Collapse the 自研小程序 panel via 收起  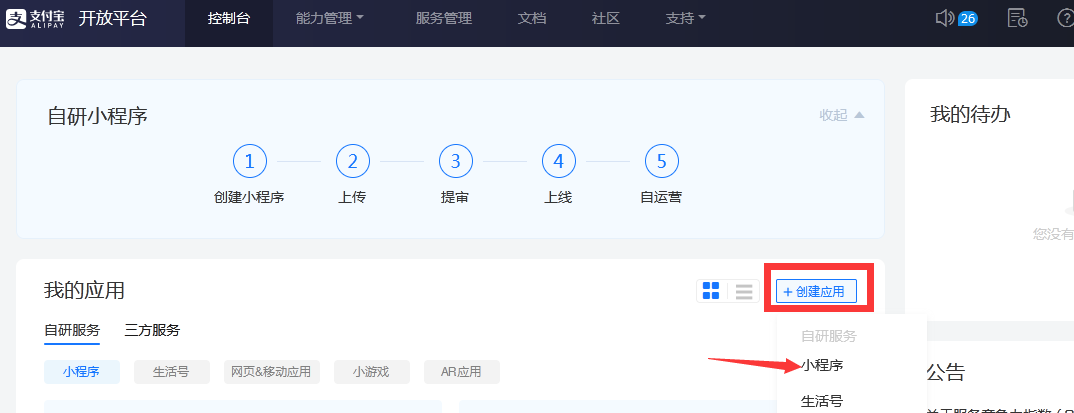click(x=842, y=115)
